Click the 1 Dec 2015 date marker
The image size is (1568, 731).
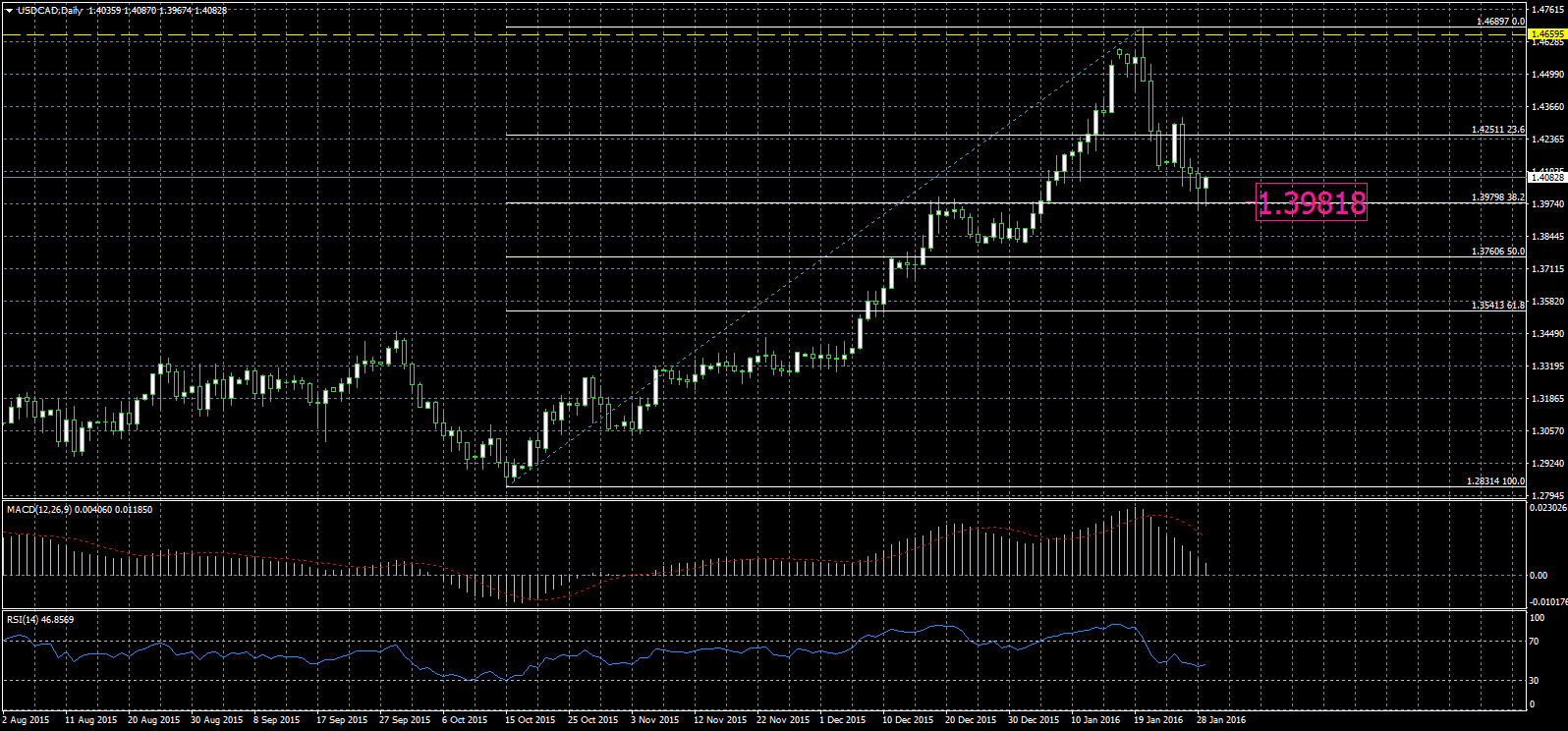click(x=844, y=720)
